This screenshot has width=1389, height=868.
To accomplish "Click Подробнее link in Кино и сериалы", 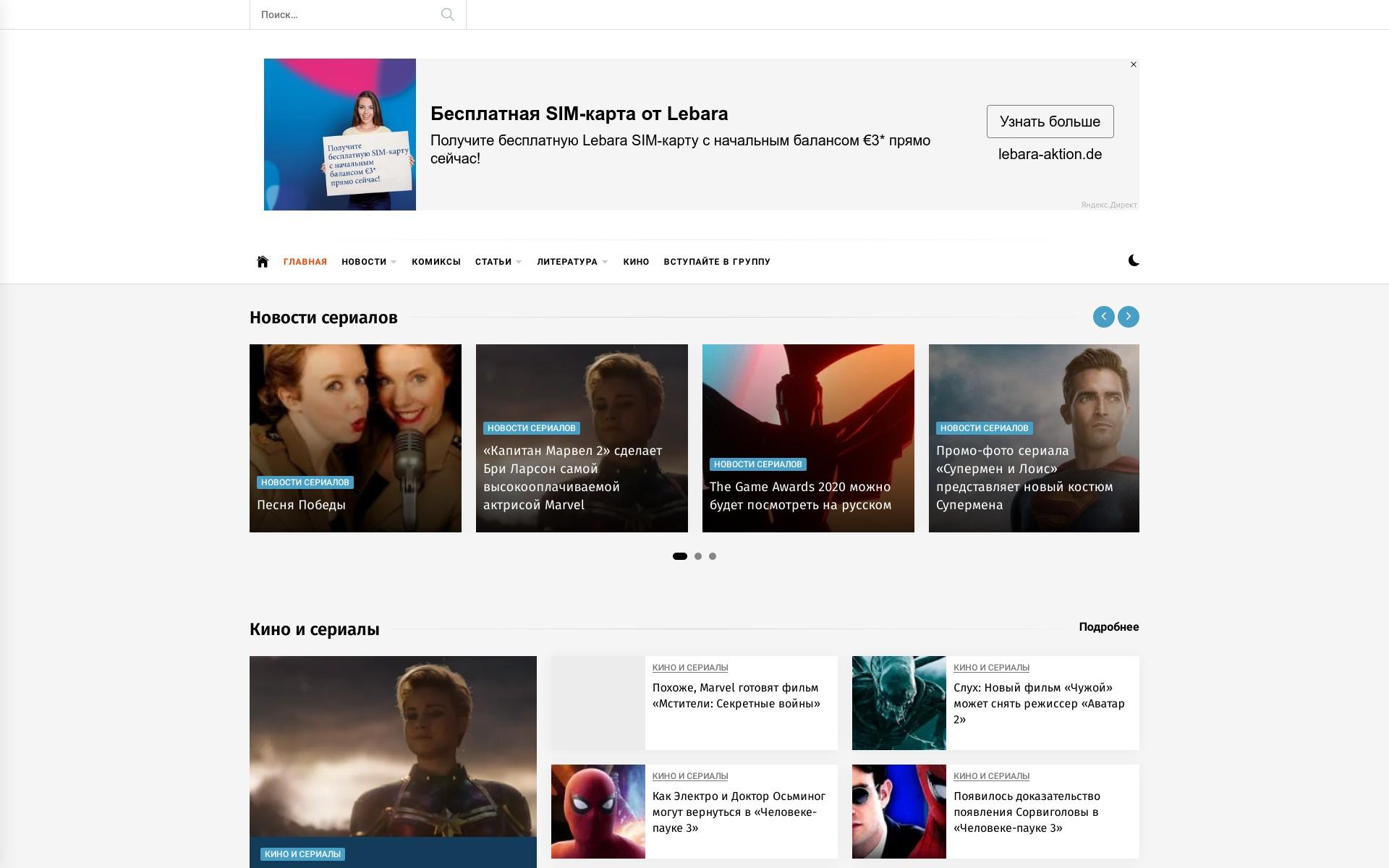I will (1109, 627).
